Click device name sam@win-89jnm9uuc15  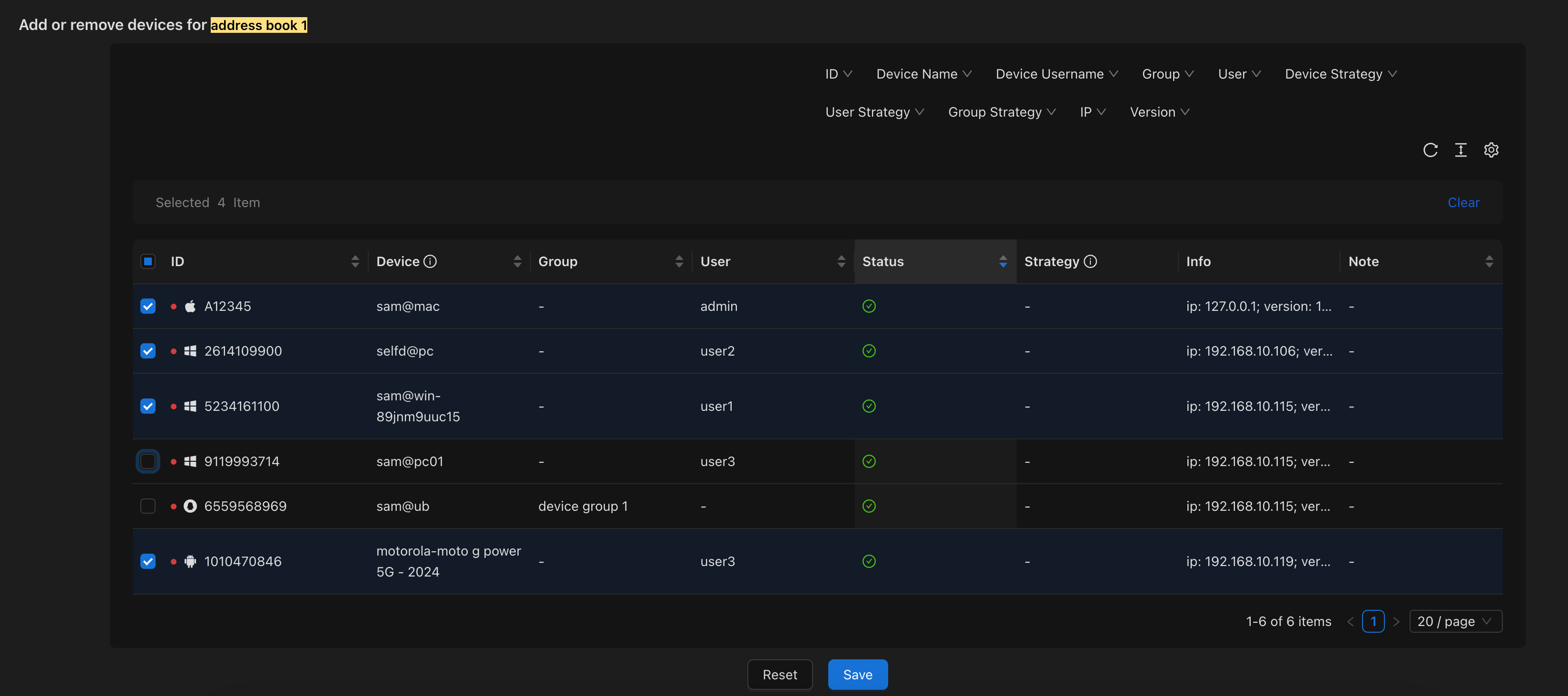coord(418,406)
